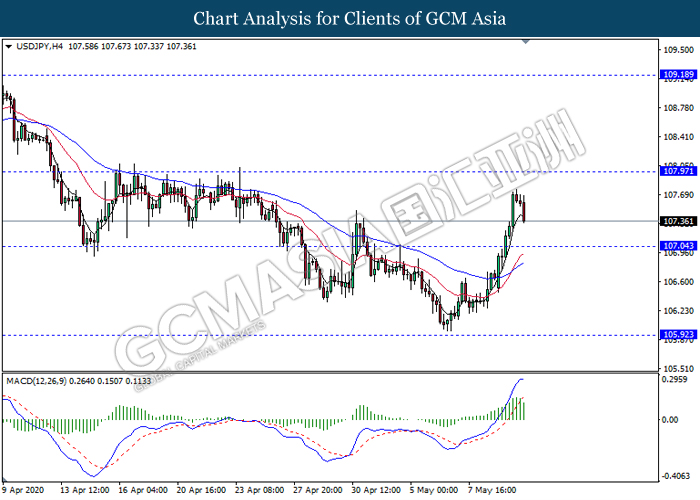This screenshot has width=700, height=500.
Task: Select the 105.923 support level price tag
Action: (677, 336)
